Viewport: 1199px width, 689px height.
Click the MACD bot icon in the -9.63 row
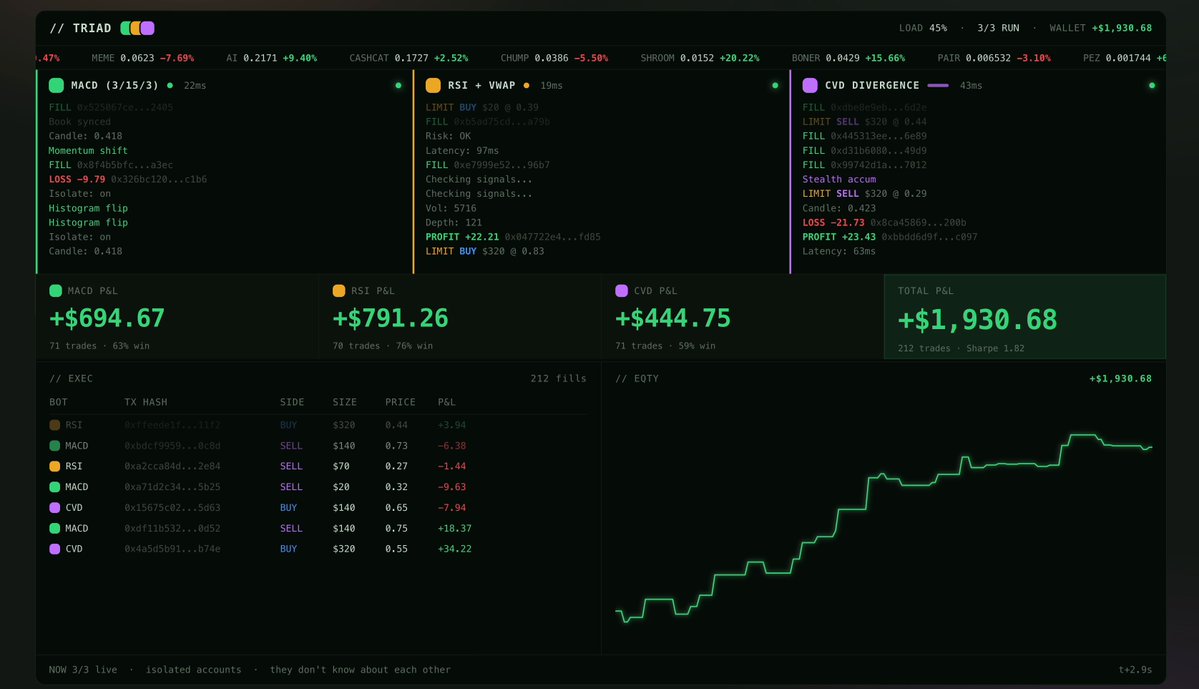54,487
